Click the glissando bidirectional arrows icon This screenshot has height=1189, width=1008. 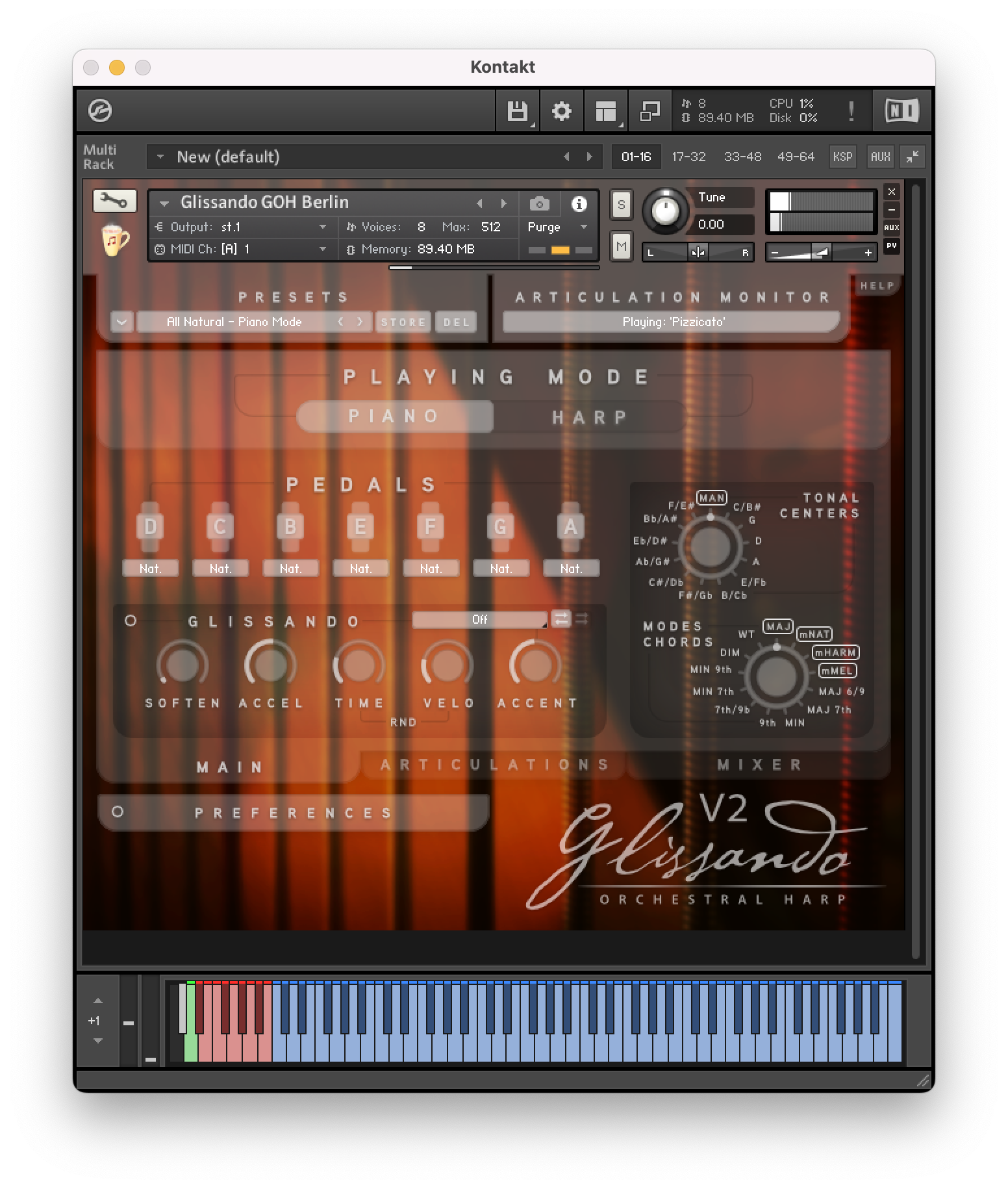coord(561,619)
